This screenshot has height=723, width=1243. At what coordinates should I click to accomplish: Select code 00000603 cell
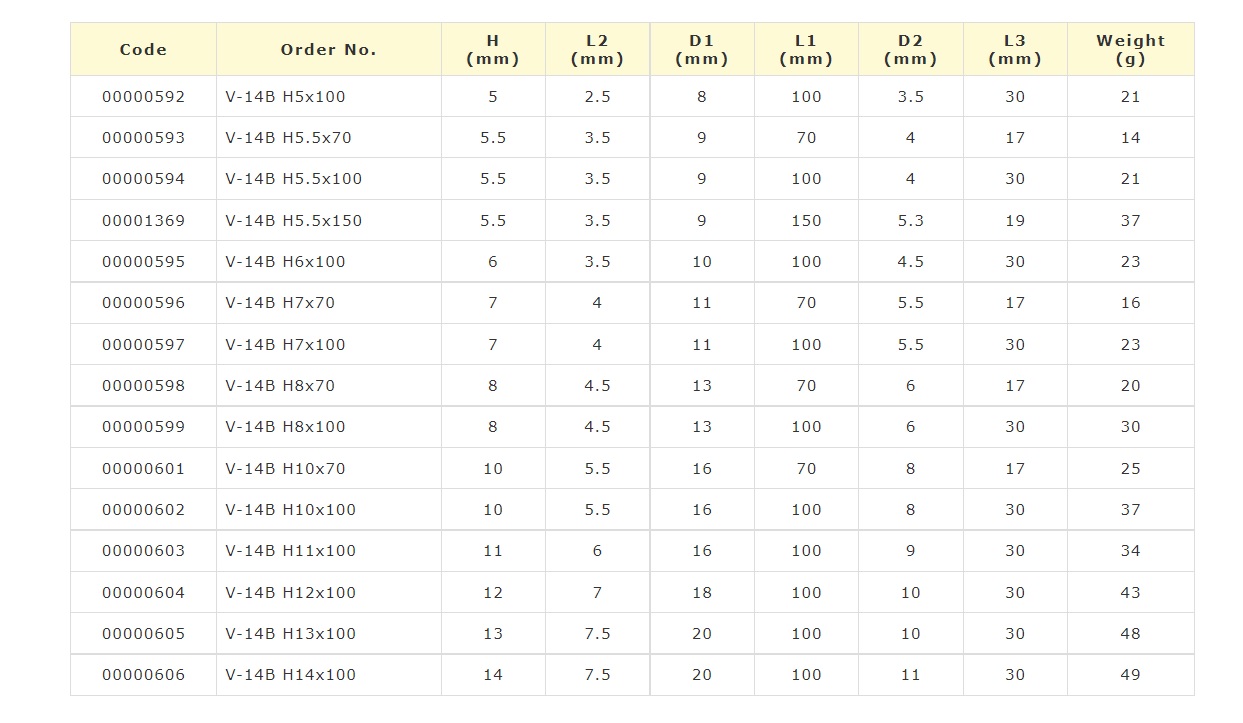(x=143, y=551)
